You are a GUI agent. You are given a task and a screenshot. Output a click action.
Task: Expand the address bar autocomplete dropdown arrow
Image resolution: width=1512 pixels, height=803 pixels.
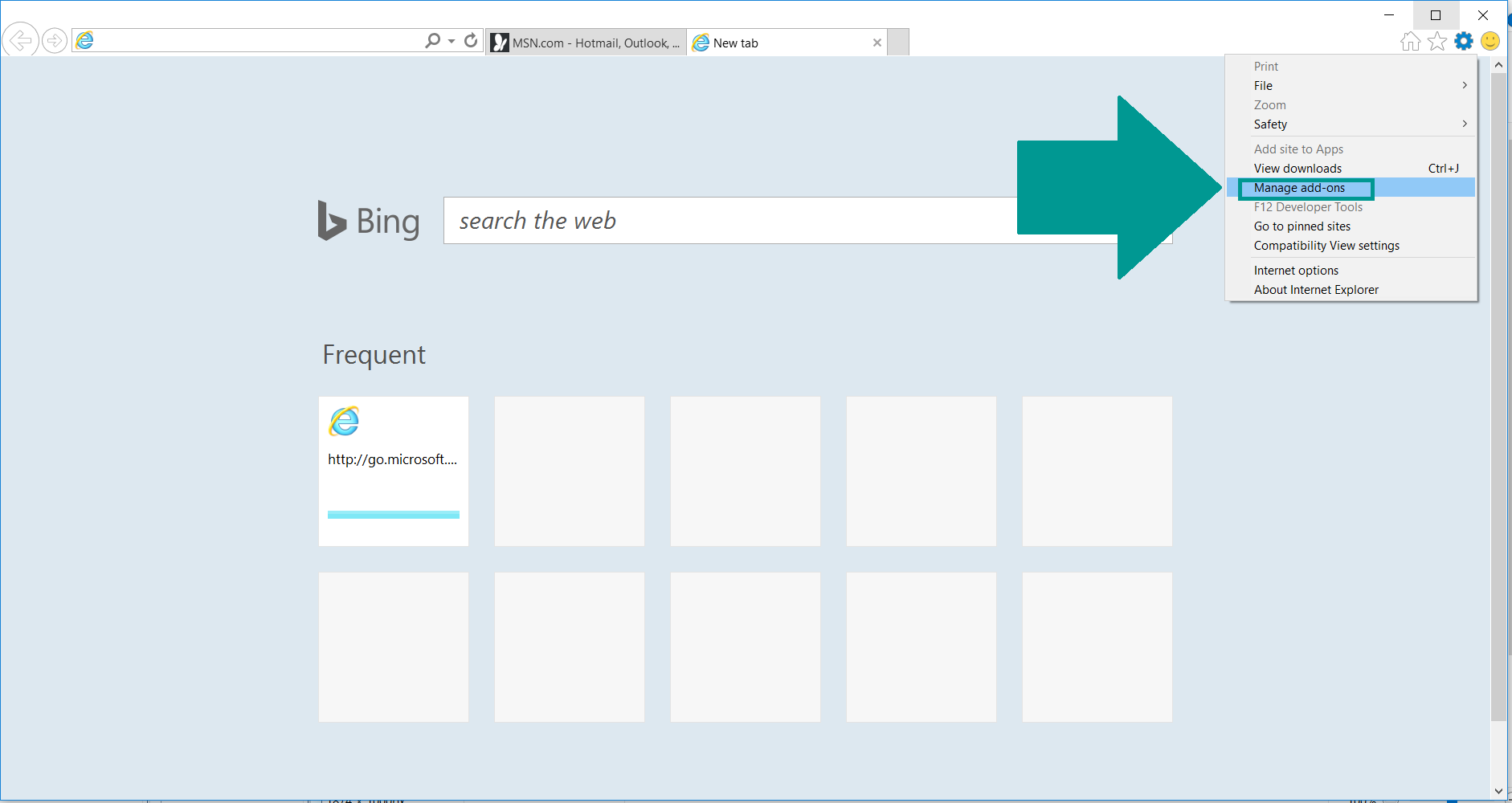coord(452,41)
